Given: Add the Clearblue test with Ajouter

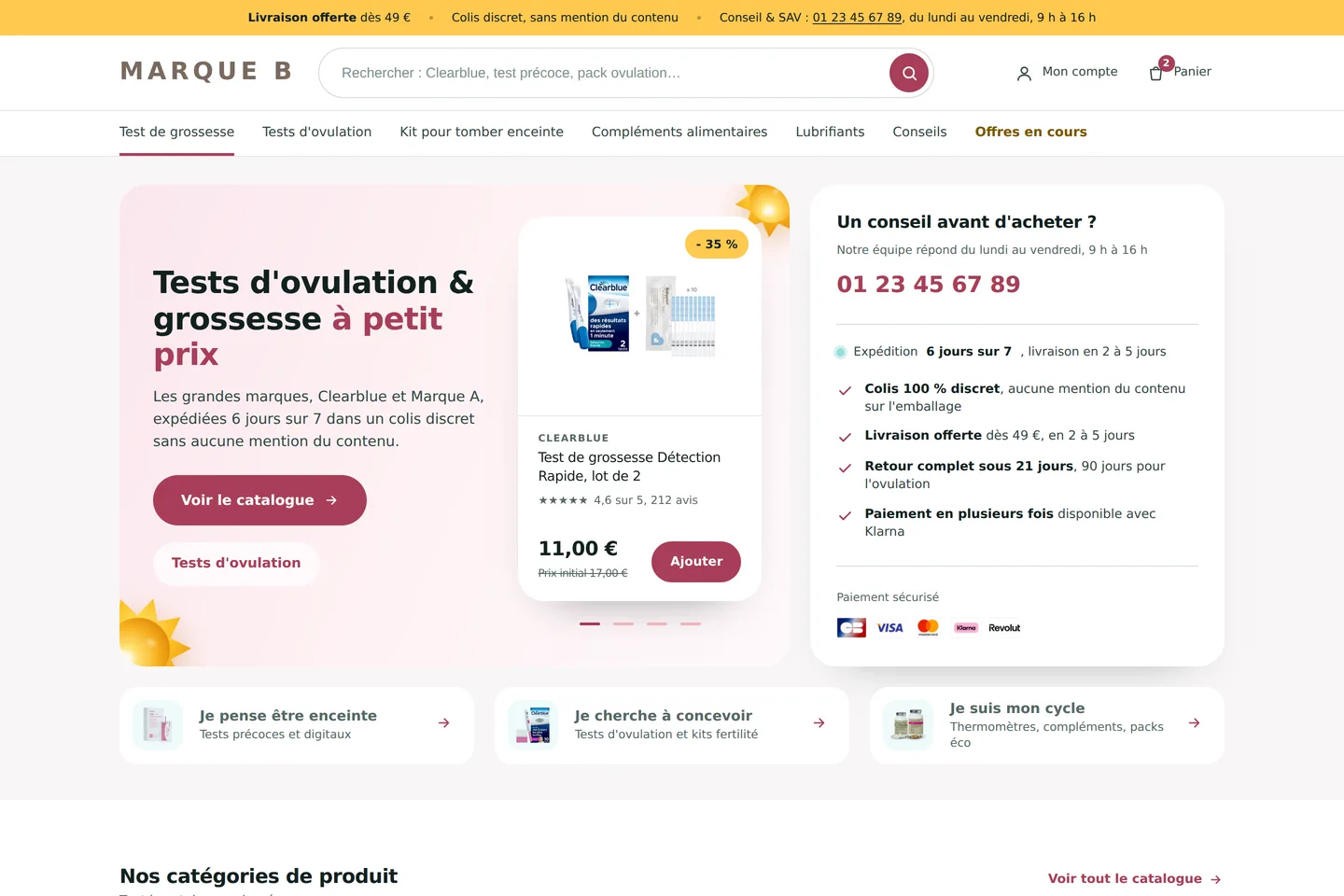Looking at the screenshot, I should click(696, 562).
